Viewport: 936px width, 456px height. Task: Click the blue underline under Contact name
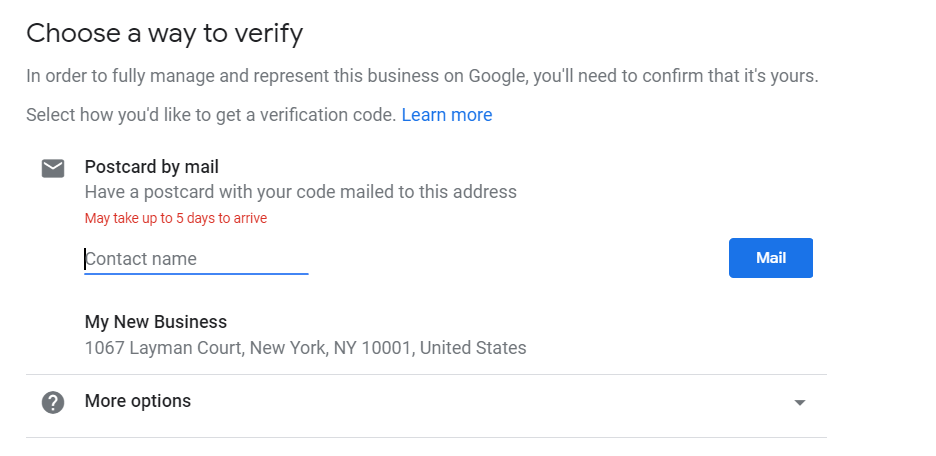point(196,273)
